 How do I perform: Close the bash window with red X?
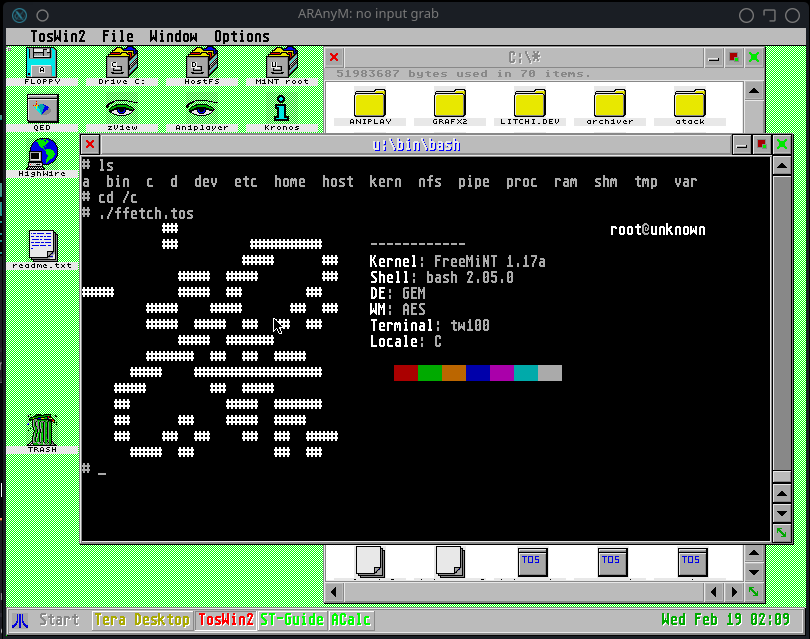coord(90,145)
